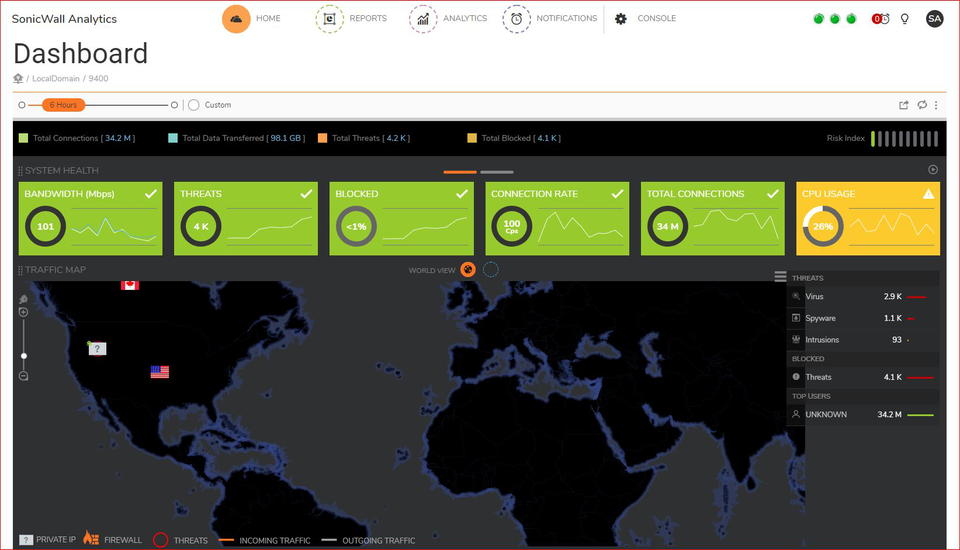Open the Notifications alarm clock icon
The width and height of the screenshot is (960, 550).
click(x=516, y=19)
